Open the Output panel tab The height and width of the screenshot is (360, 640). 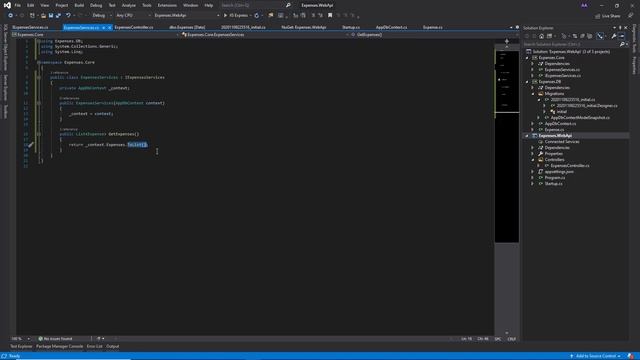(x=113, y=347)
